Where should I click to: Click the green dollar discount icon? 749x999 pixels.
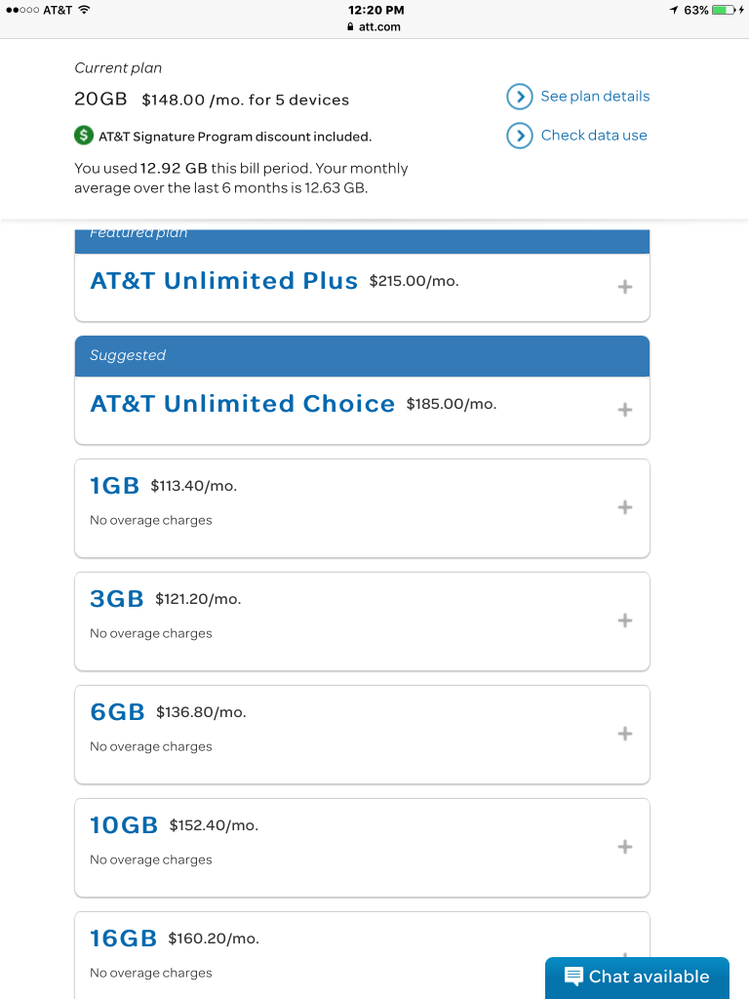click(84, 136)
